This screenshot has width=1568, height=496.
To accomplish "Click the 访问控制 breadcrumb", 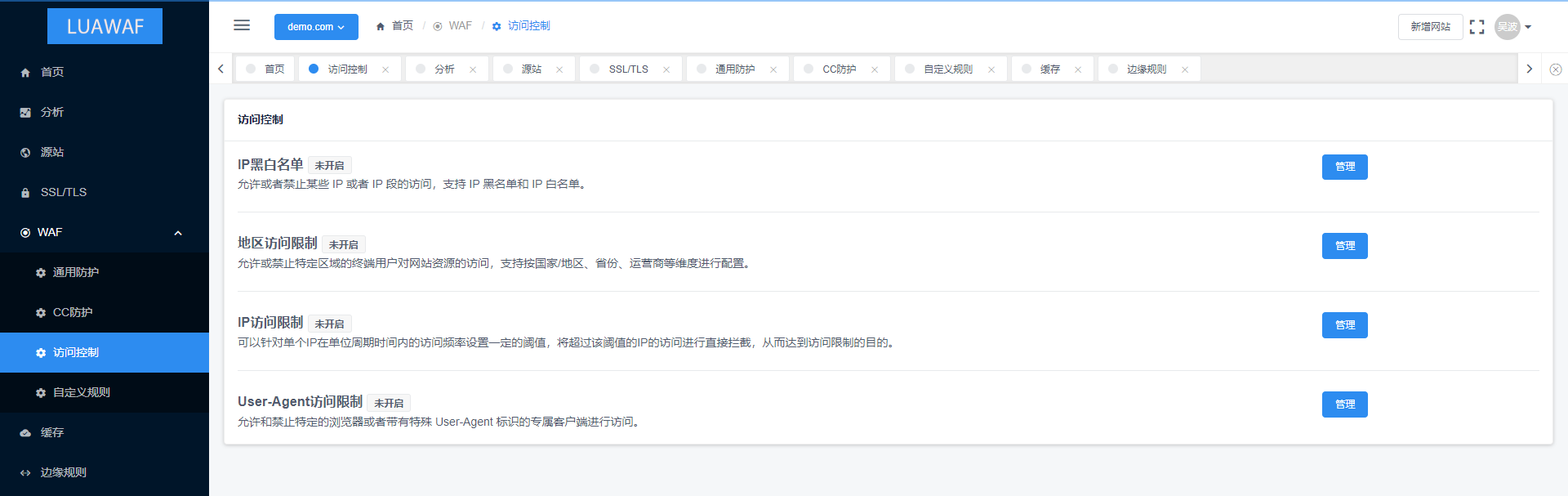I will 521,26.
